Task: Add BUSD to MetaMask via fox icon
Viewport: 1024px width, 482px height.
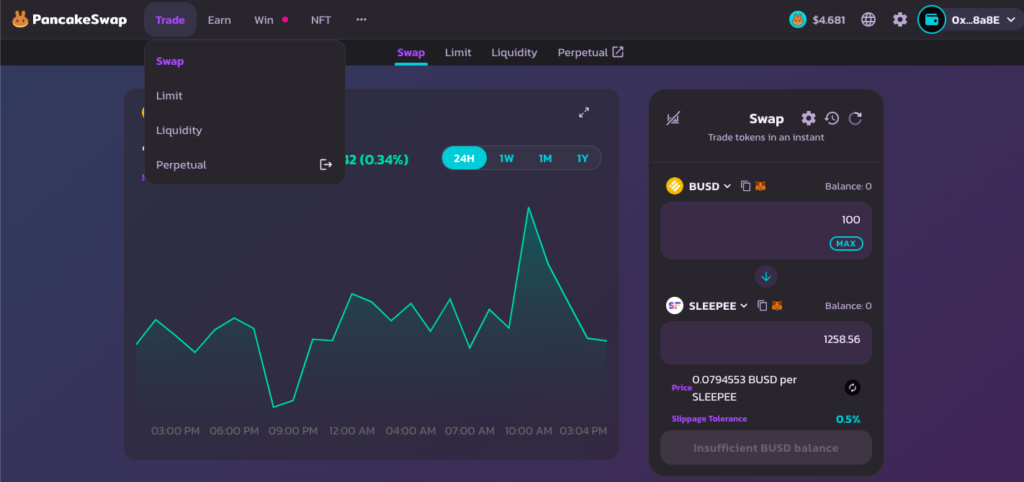Action: tap(761, 186)
